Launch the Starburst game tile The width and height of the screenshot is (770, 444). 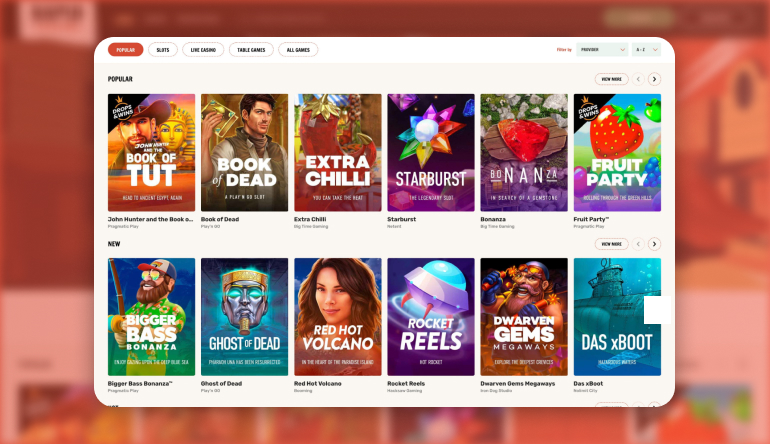point(431,152)
